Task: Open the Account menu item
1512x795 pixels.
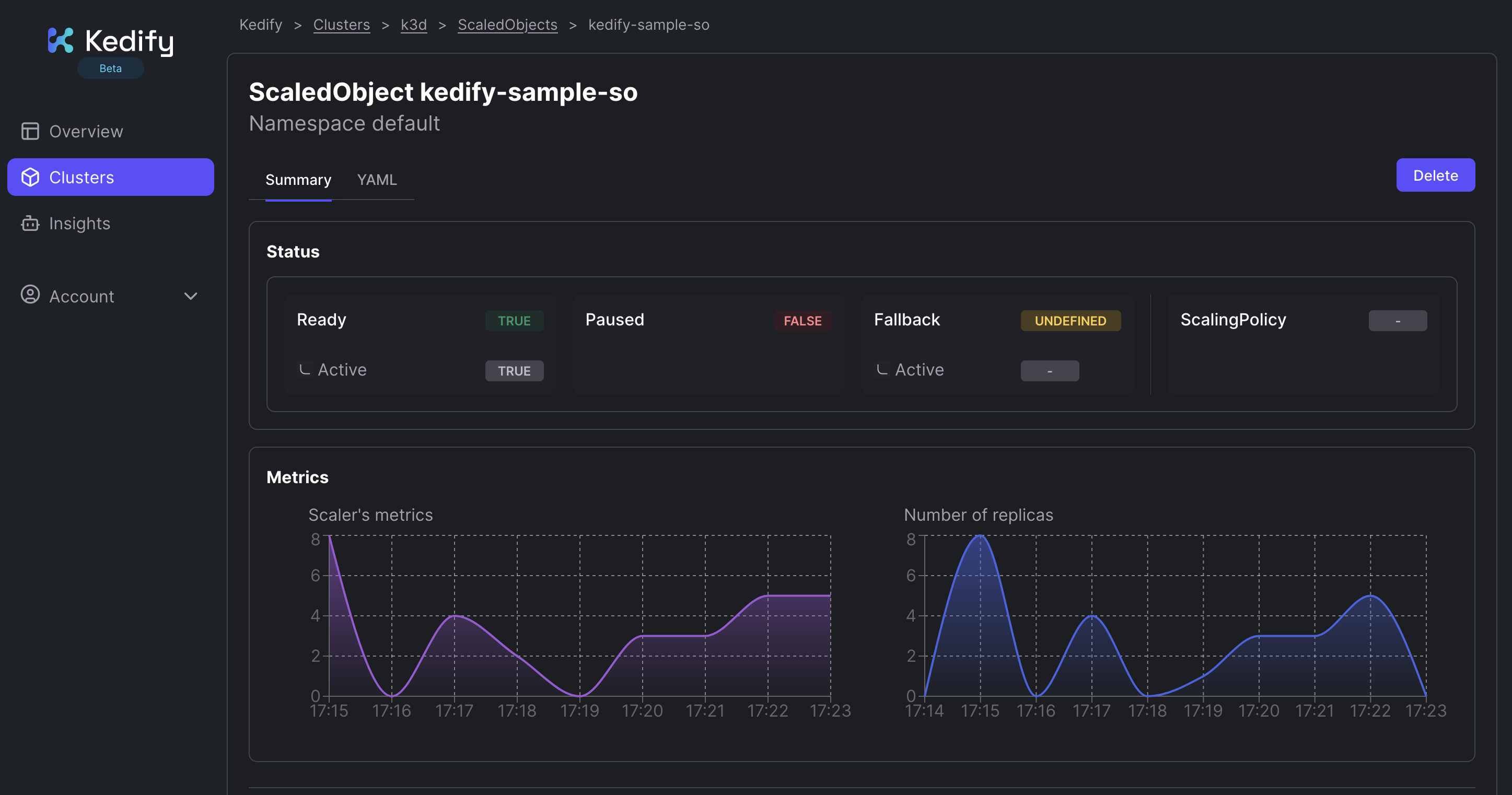Action: tap(110, 296)
